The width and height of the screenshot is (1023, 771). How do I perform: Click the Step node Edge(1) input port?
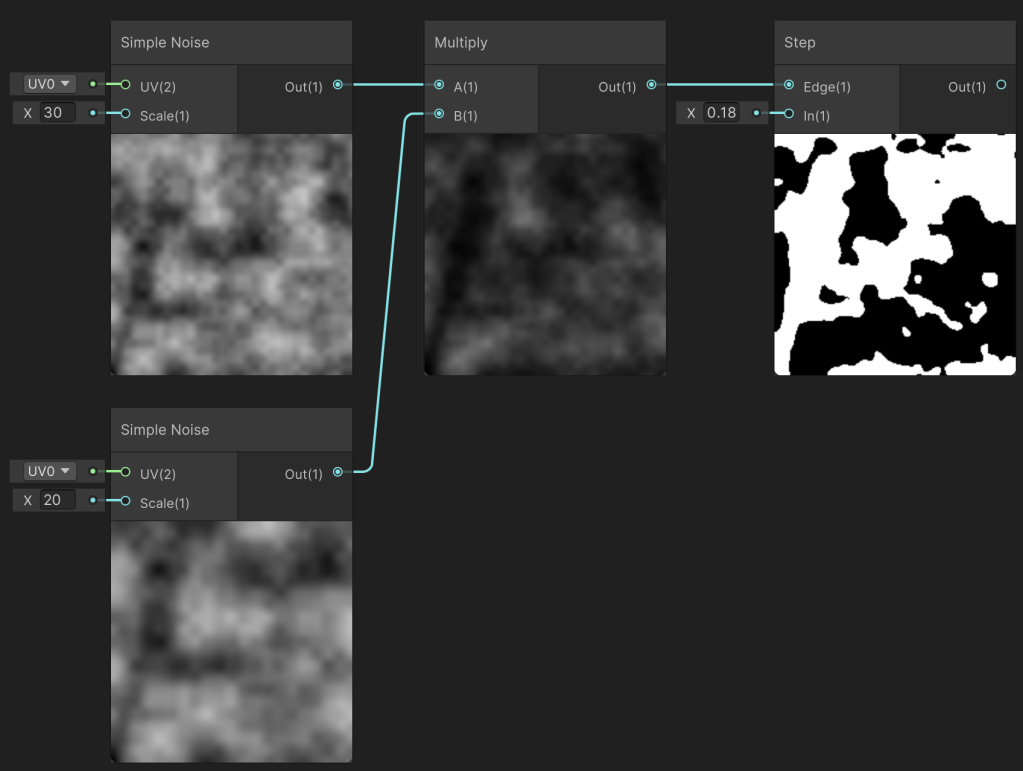pos(789,85)
